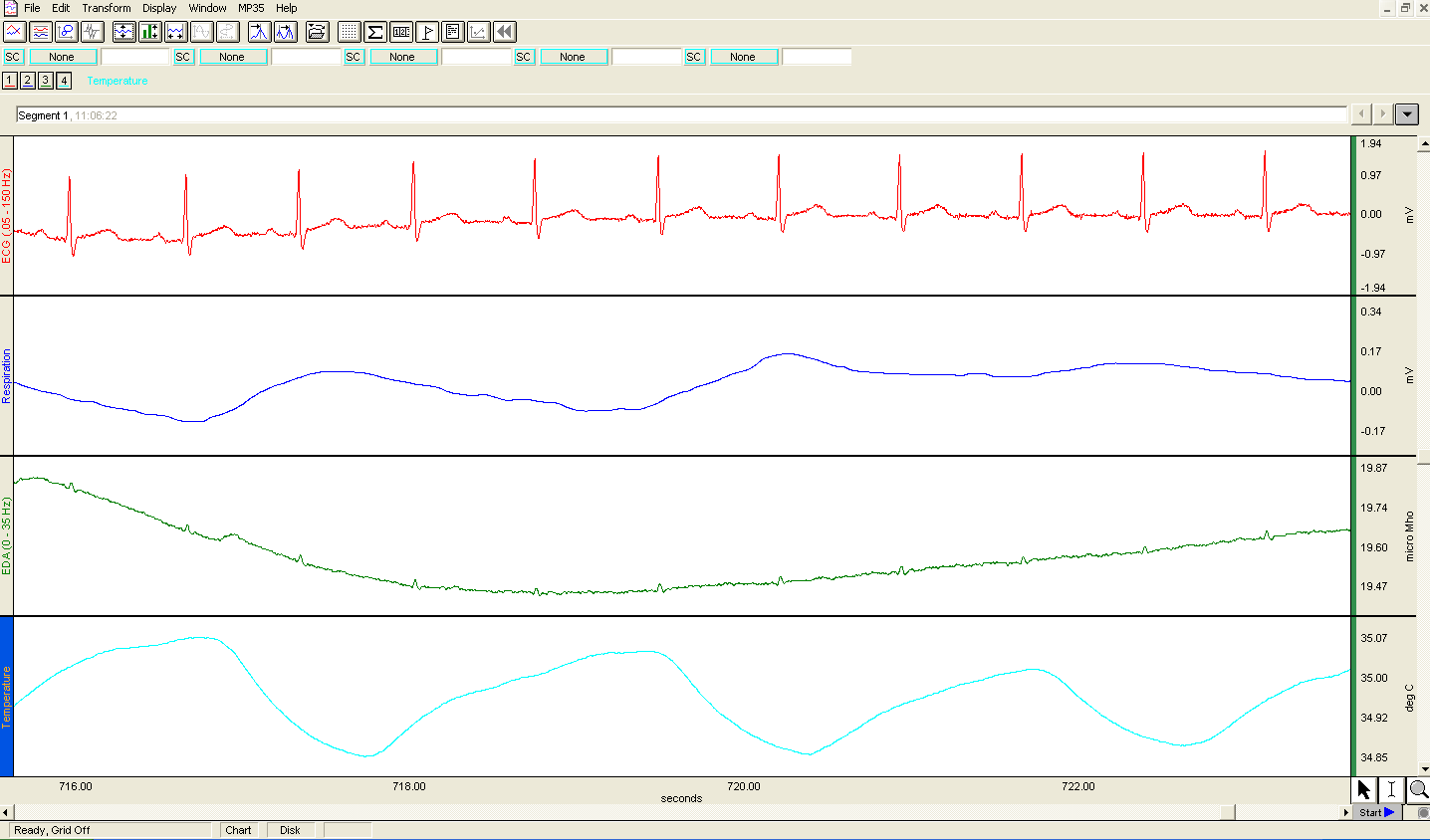Image resolution: width=1430 pixels, height=840 pixels.
Task: Toggle channel value 123 display icon
Action: pyautogui.click(x=401, y=32)
